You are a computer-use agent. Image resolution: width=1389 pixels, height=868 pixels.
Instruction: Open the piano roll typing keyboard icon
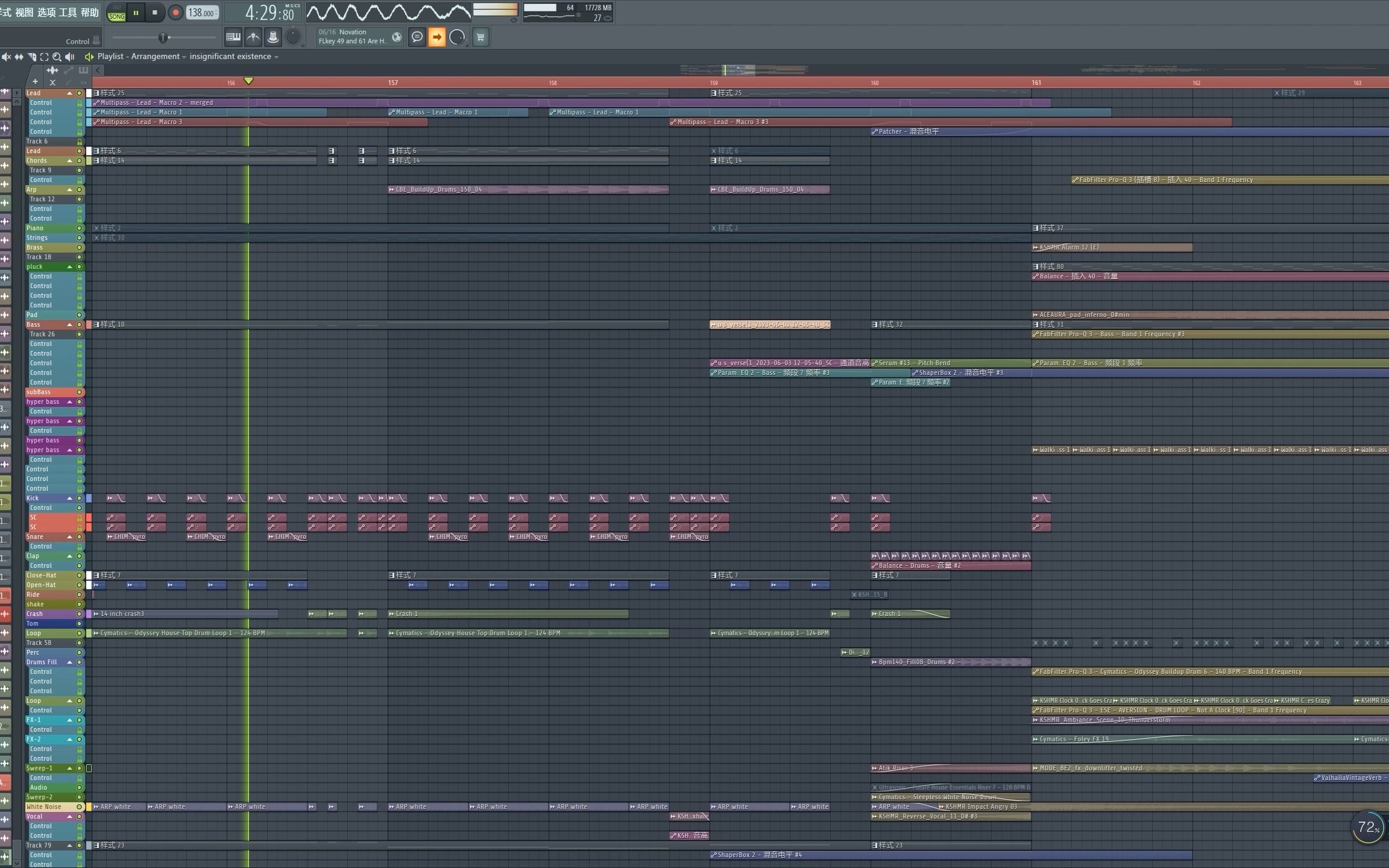[x=233, y=37]
